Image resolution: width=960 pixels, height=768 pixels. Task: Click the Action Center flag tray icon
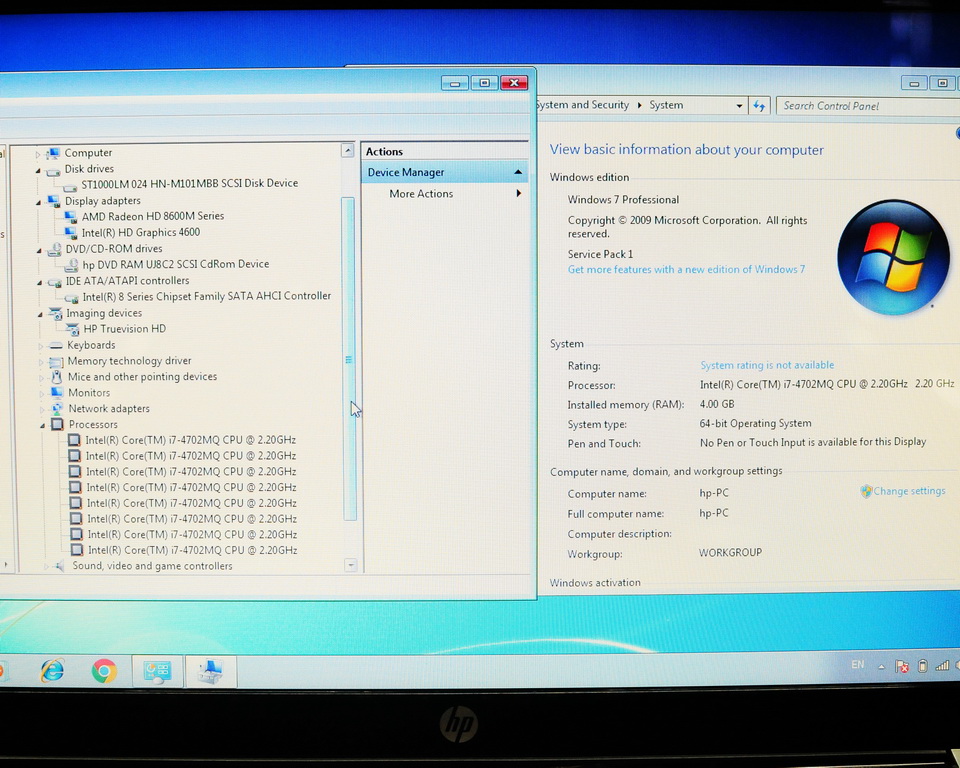[902, 666]
